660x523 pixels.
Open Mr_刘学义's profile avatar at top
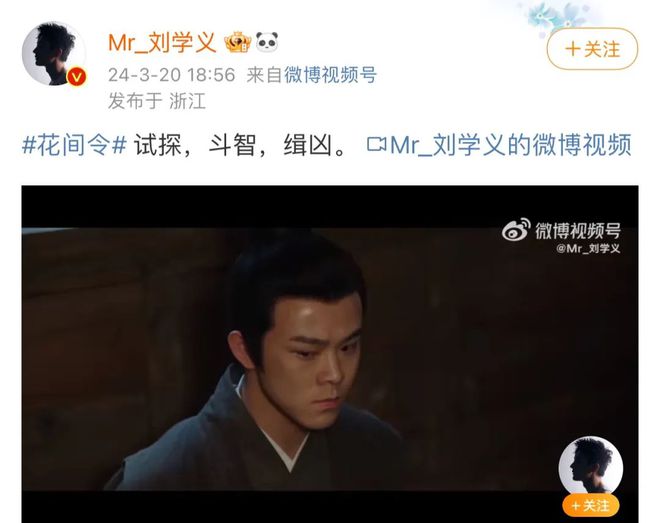pyautogui.click(x=54, y=53)
